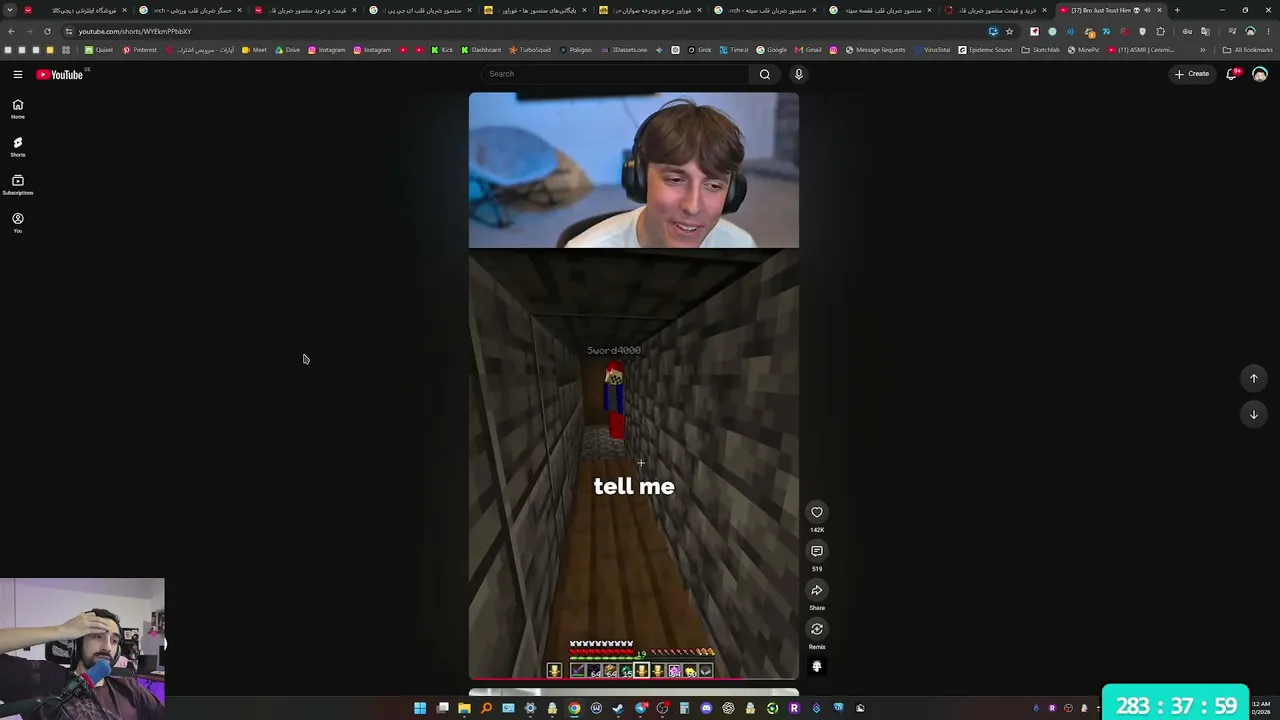This screenshot has width=1280, height=720.
Task: Pause the Short by clicking the video
Action: click(x=634, y=386)
